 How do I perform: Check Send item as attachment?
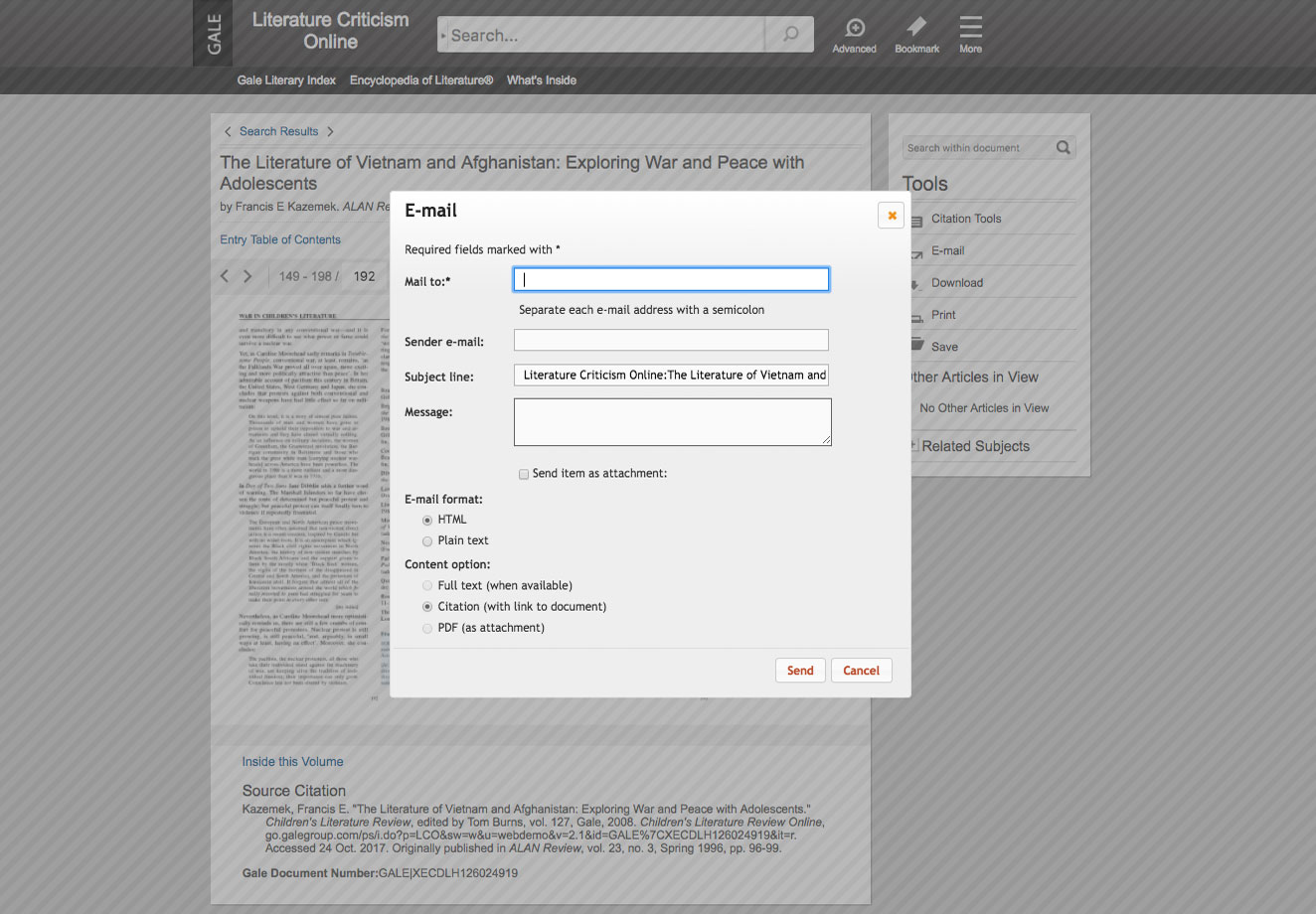click(x=524, y=475)
